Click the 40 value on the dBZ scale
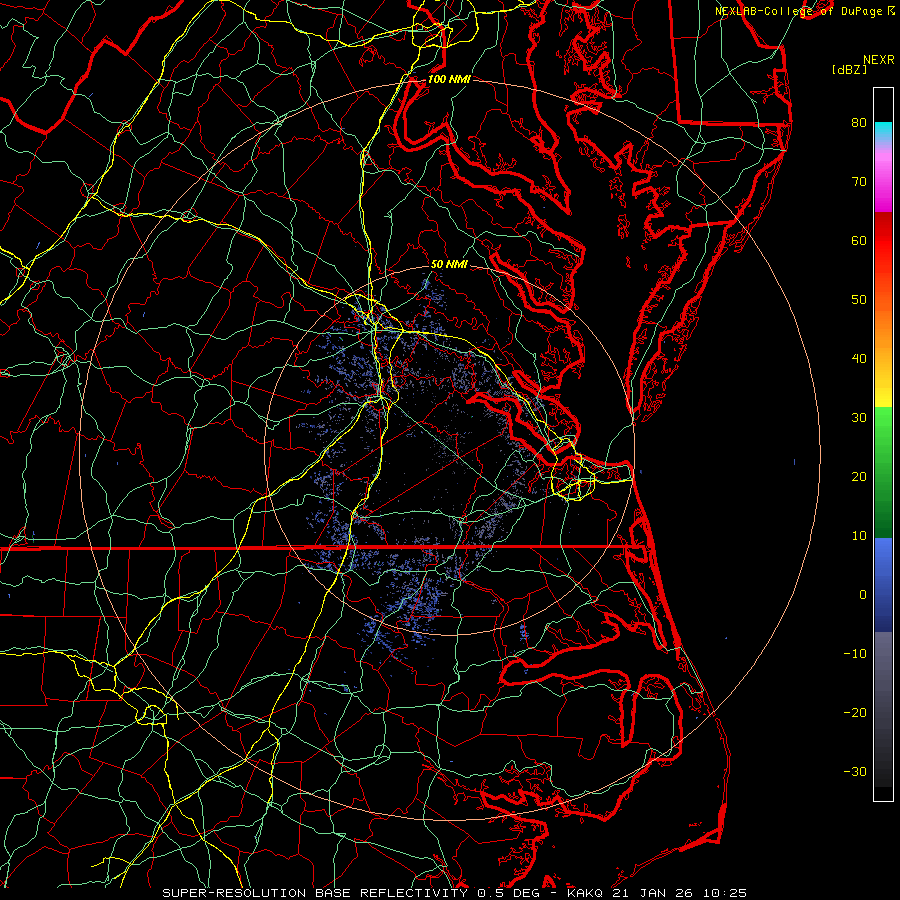The image size is (900, 900). [859, 359]
